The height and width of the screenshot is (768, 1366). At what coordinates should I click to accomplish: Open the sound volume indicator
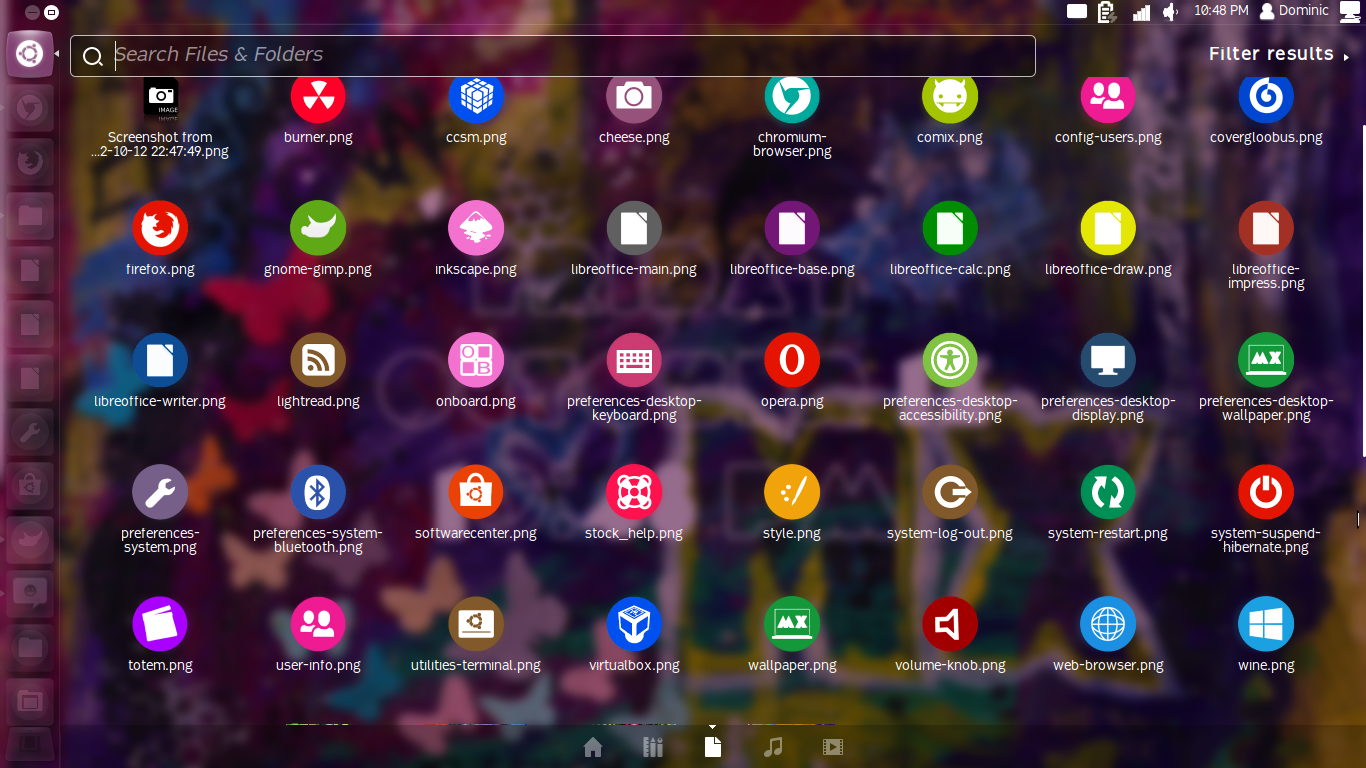click(x=1171, y=12)
